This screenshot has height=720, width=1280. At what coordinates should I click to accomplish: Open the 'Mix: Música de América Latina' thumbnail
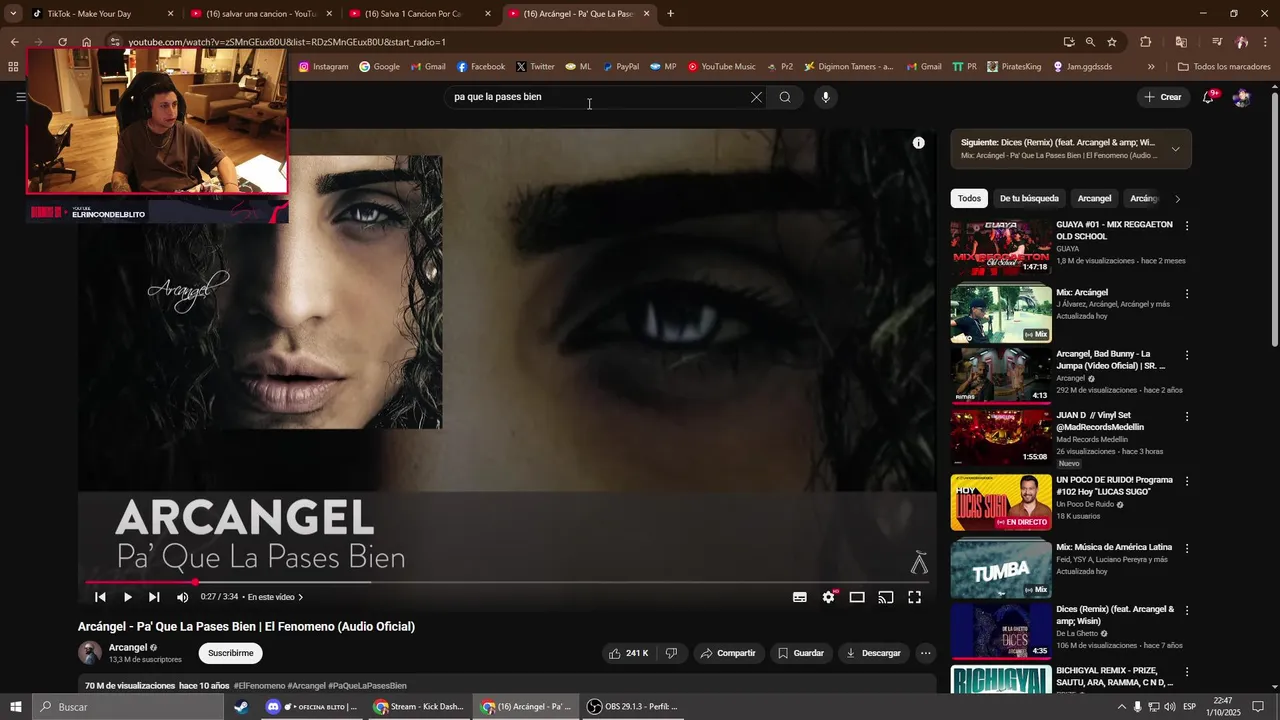click(x=1000, y=569)
